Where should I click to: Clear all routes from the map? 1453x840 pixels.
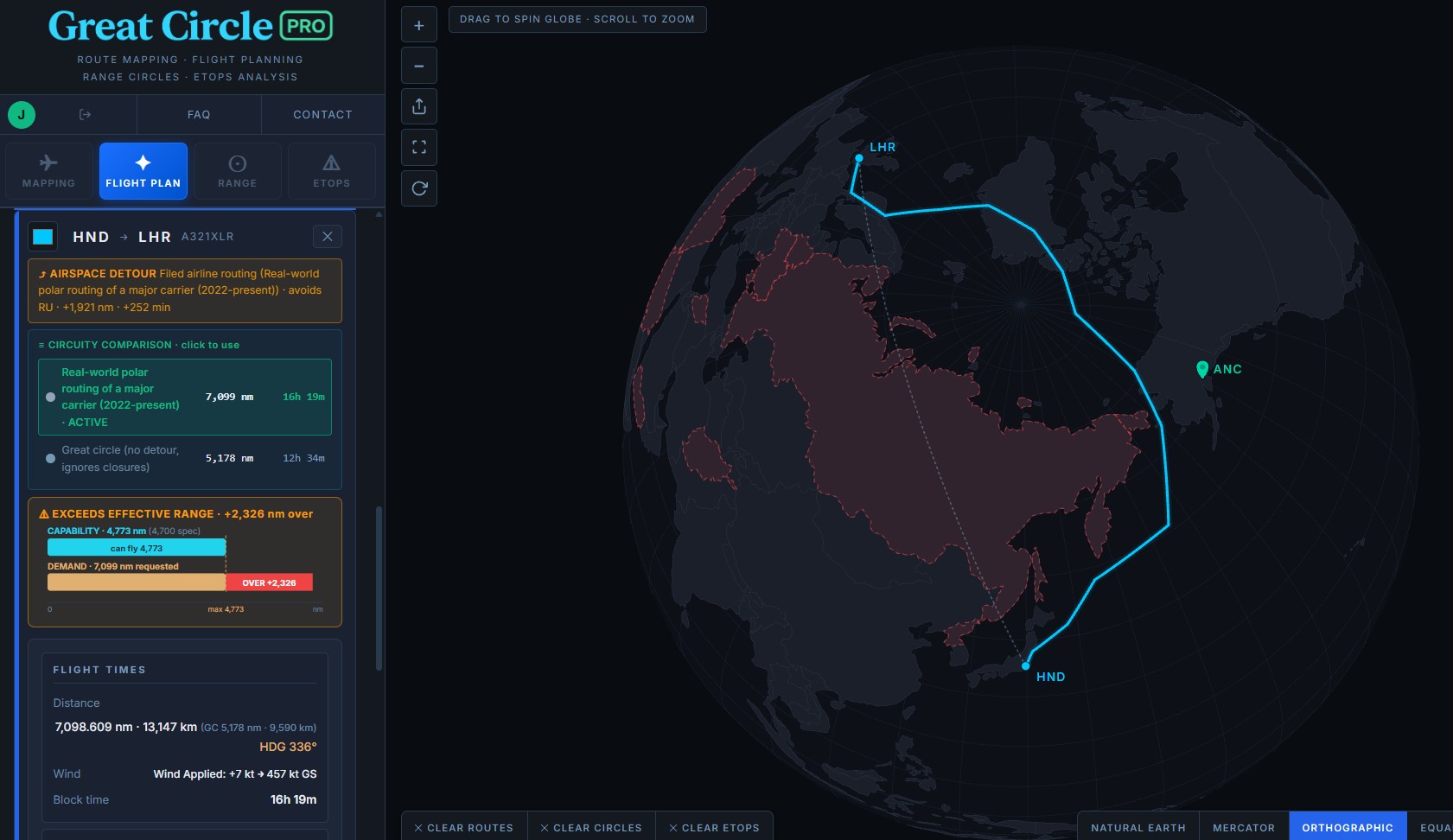(464, 827)
